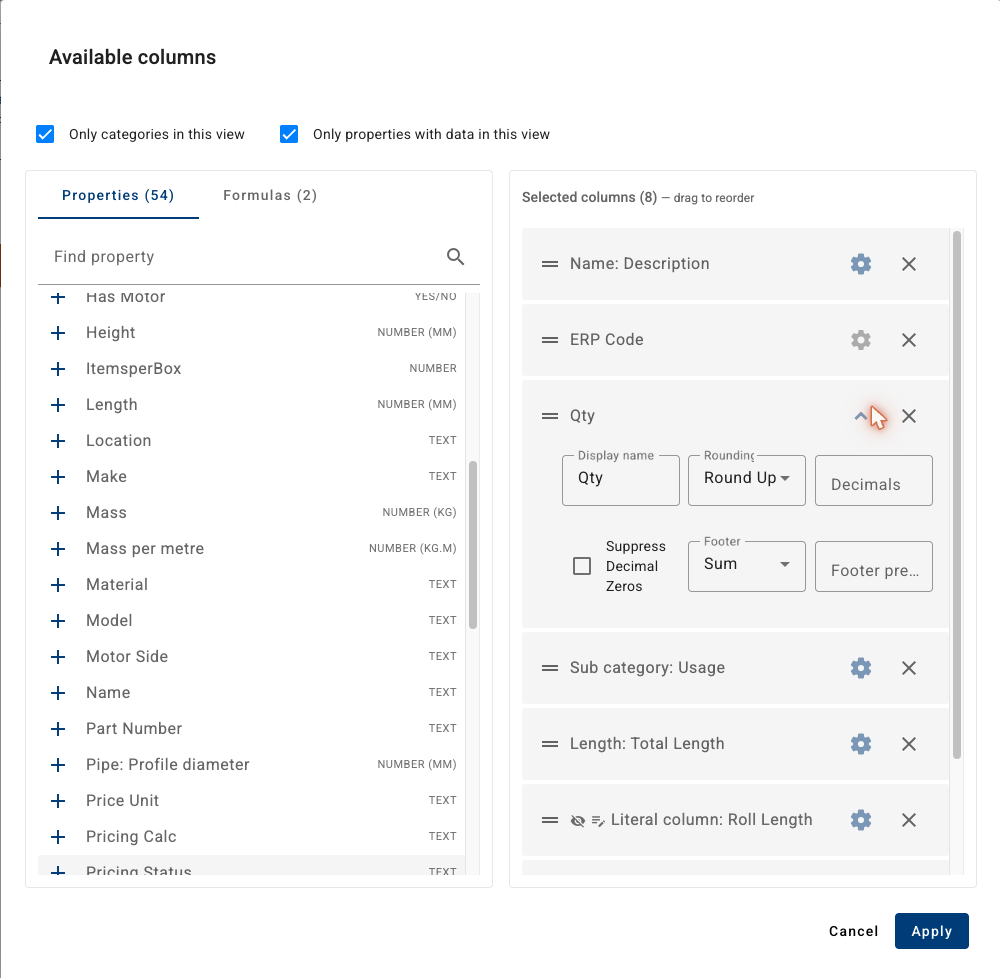Click drag handle of Literal column: Roll Length
Screen dimensions: 1000x978
click(550, 820)
